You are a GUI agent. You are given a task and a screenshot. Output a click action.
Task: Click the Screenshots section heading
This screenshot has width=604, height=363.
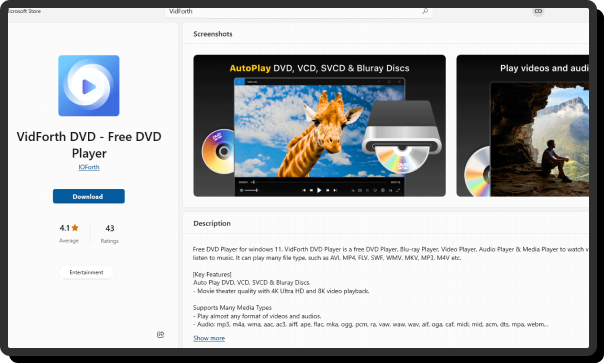213,34
